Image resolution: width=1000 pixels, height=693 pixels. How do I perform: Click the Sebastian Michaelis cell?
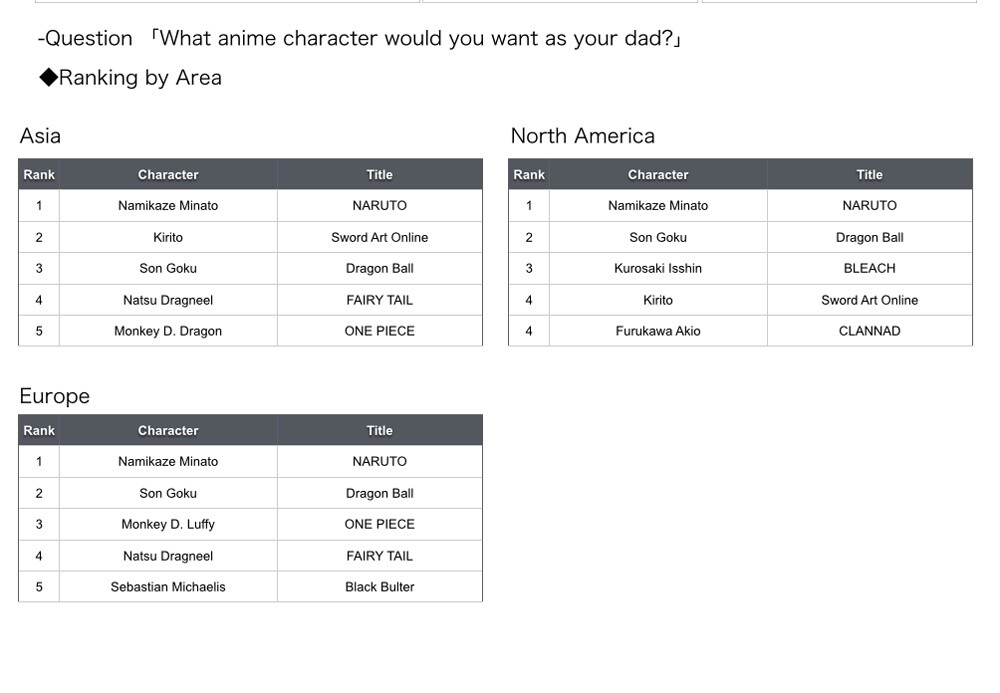168,587
